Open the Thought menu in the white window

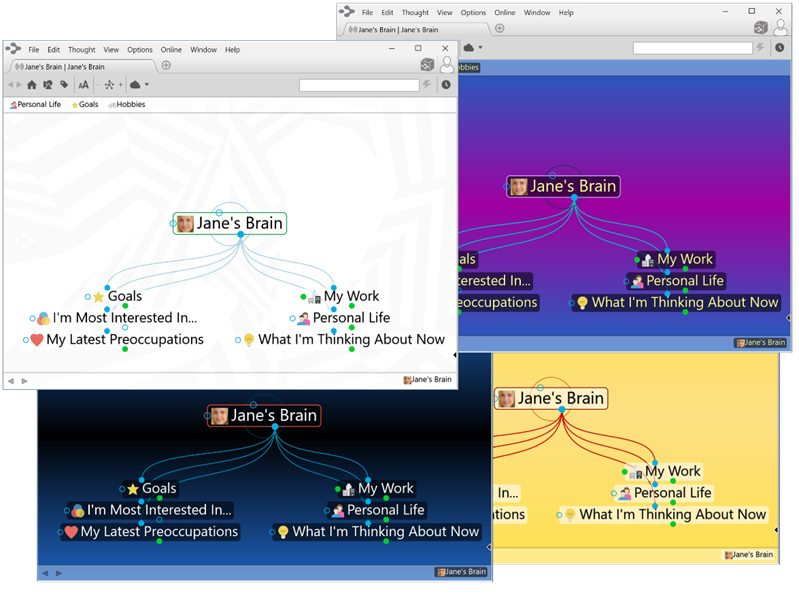tap(81, 49)
